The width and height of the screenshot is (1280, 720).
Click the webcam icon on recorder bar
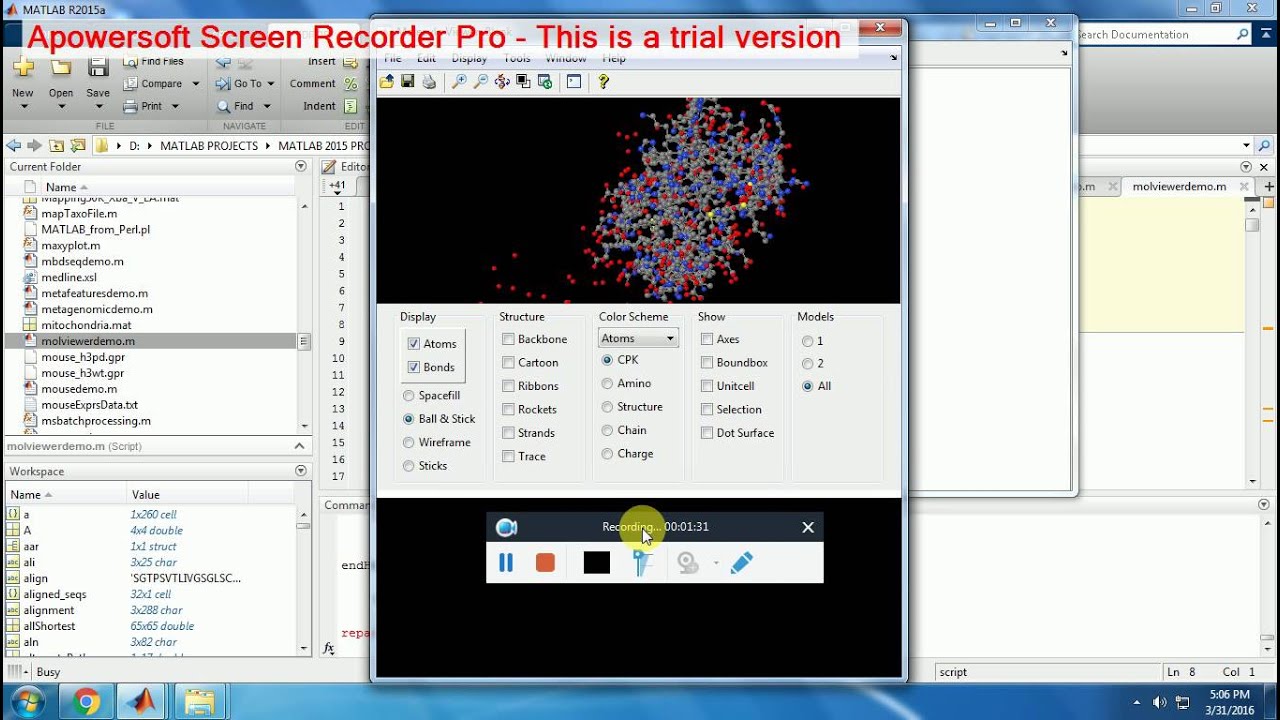pos(688,563)
